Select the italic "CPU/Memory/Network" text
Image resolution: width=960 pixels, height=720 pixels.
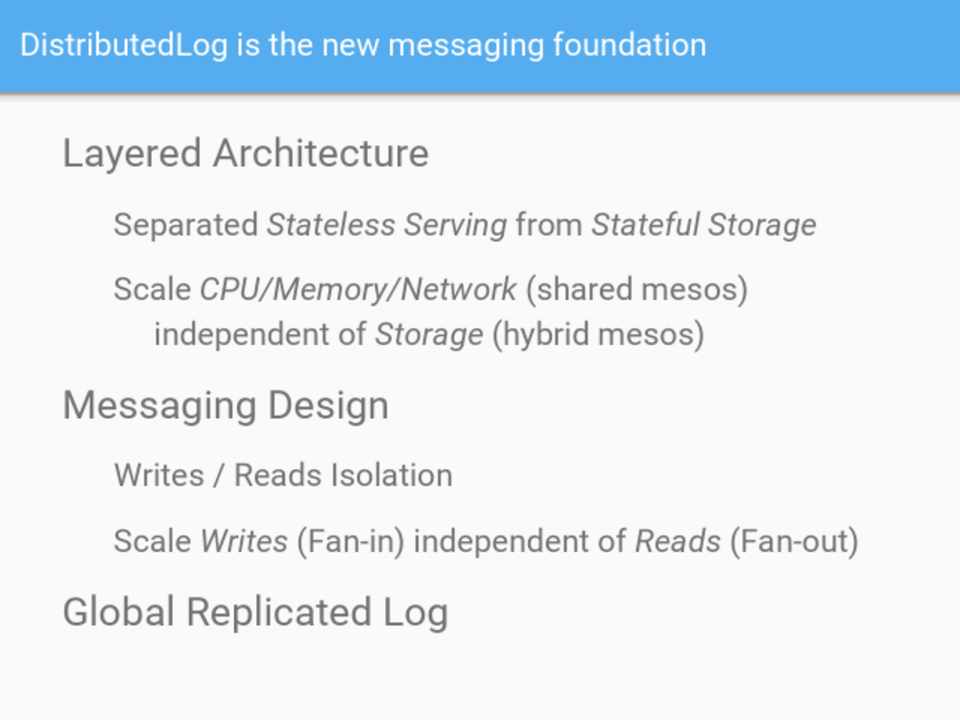[359, 289]
